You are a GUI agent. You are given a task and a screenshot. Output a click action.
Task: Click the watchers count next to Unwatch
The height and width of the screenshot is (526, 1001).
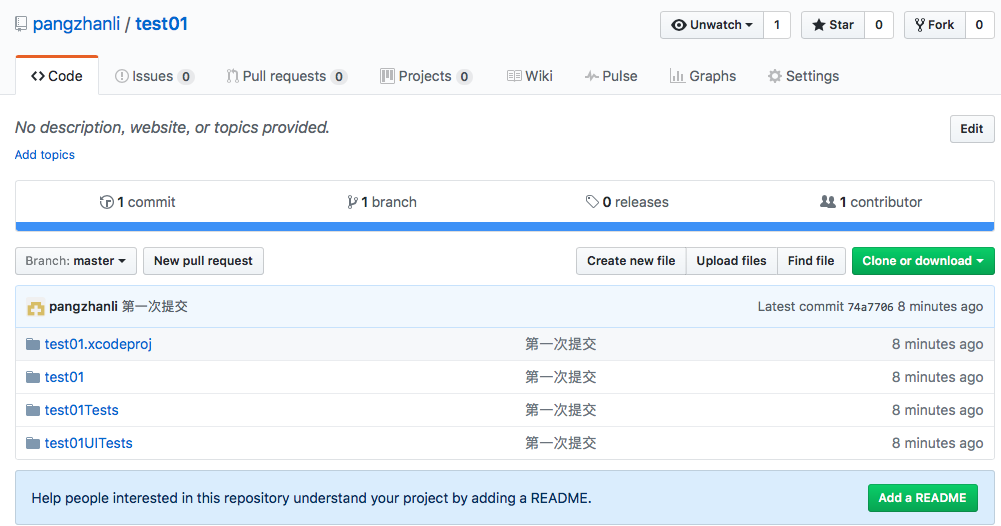click(777, 25)
